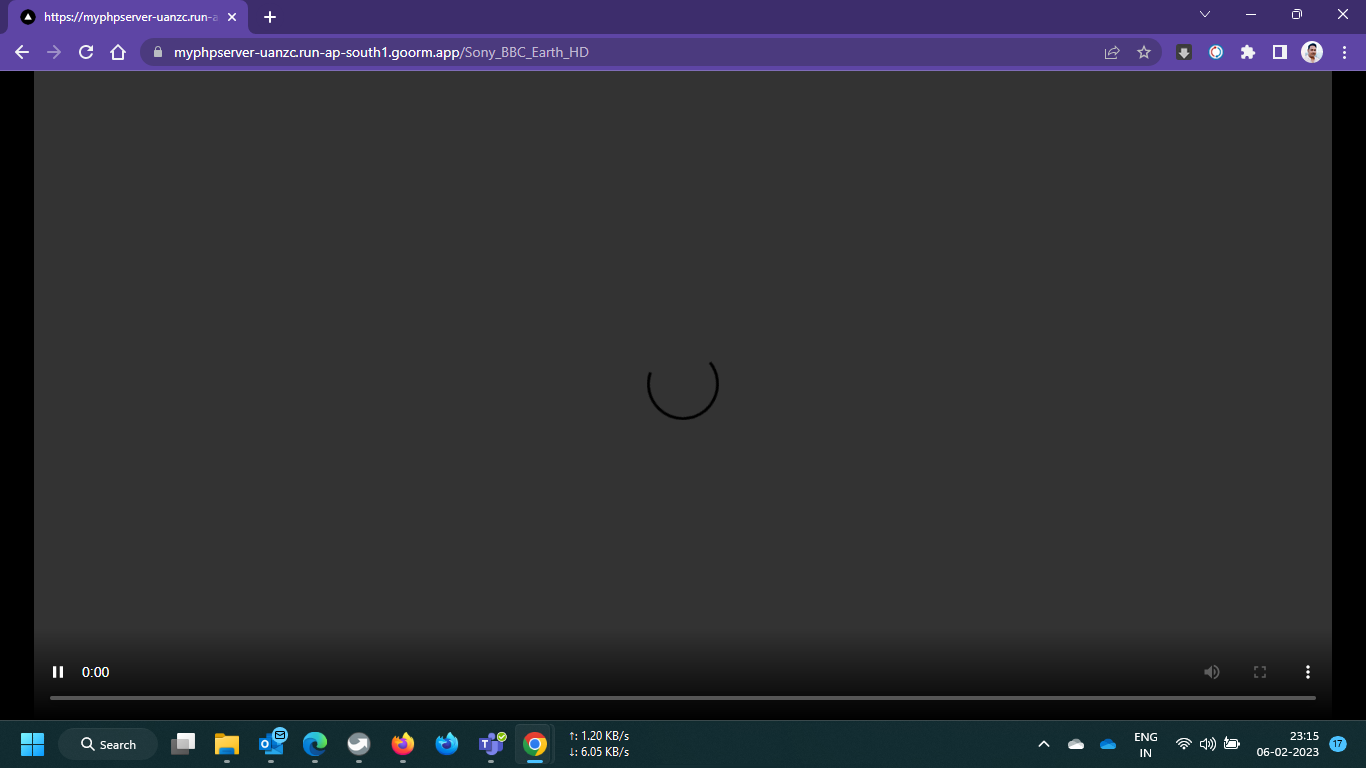The image size is (1366, 768).
Task: Enter fullscreen mode on the video player
Action: [x=1260, y=672]
